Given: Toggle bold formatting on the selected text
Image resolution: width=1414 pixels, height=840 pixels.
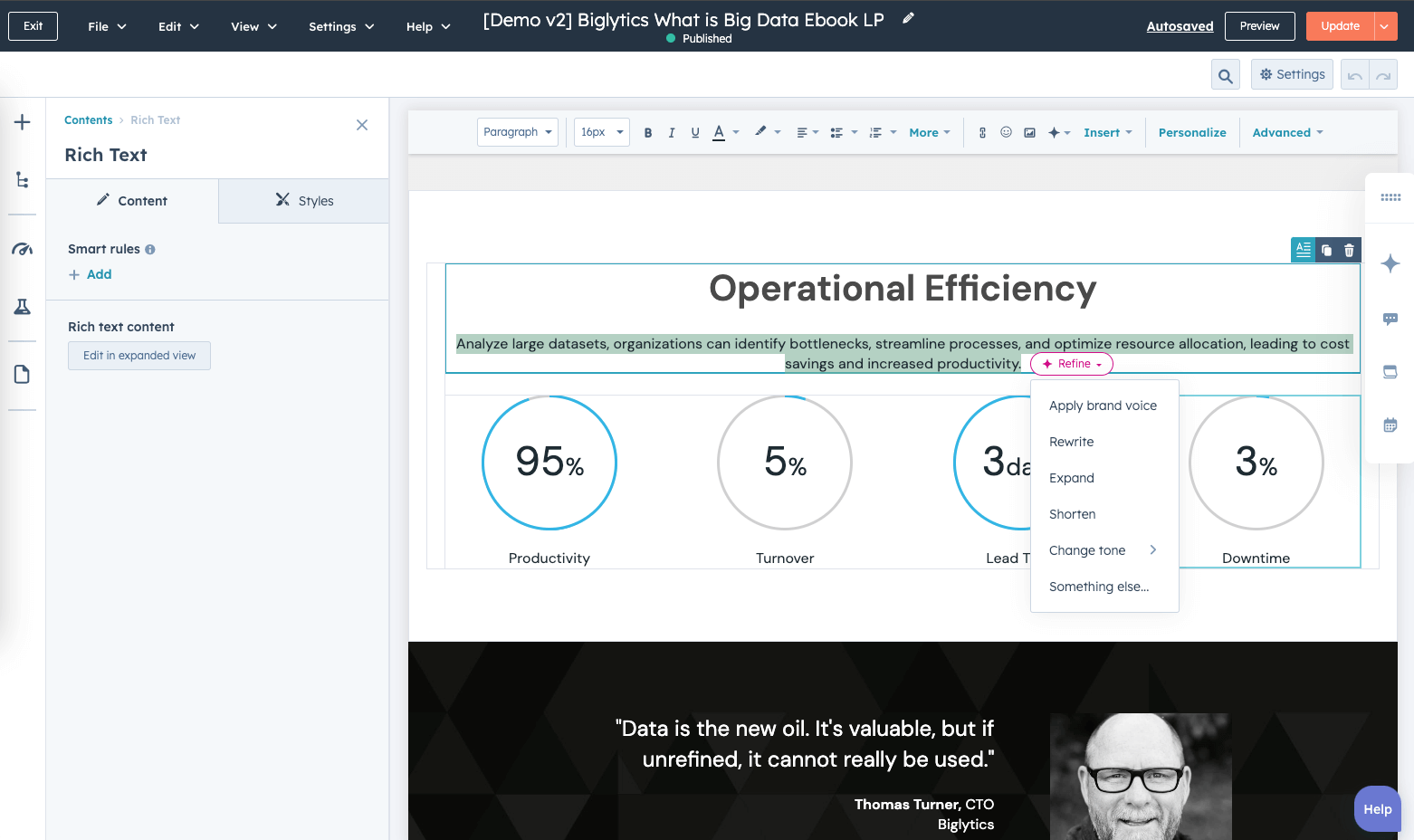Looking at the screenshot, I should [647, 132].
